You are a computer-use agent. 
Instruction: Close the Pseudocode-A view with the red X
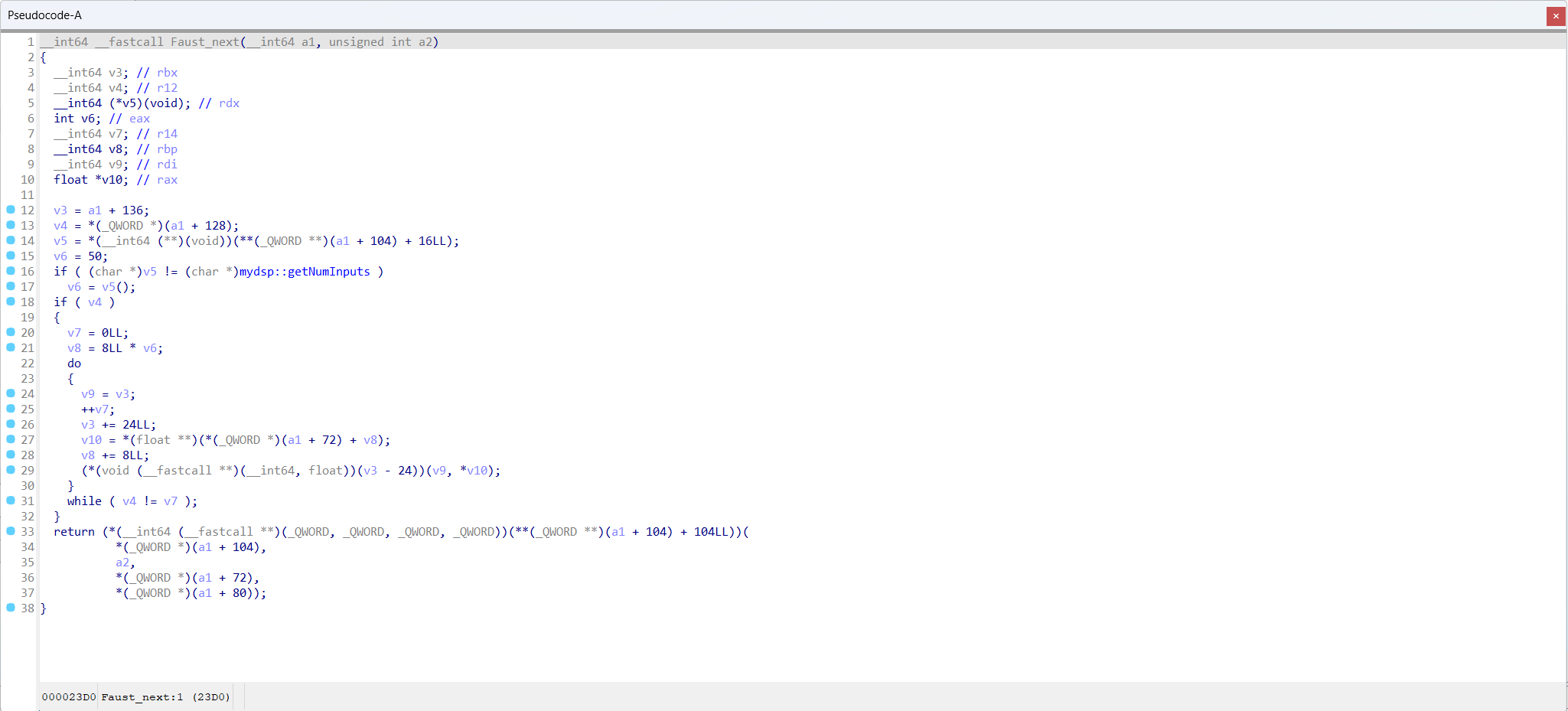(1556, 15)
